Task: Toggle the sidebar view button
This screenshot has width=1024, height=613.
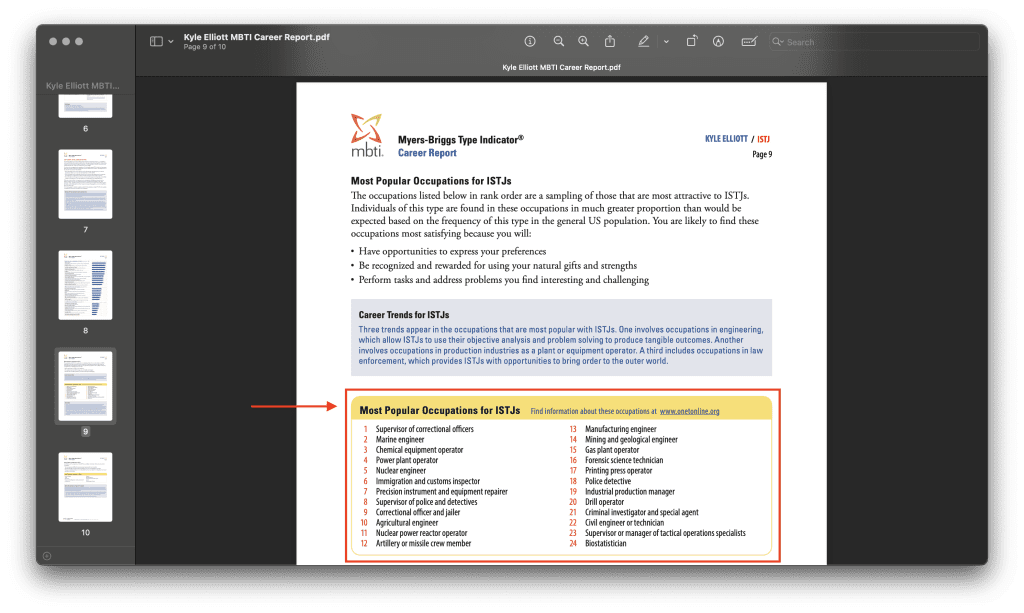Action: [156, 42]
